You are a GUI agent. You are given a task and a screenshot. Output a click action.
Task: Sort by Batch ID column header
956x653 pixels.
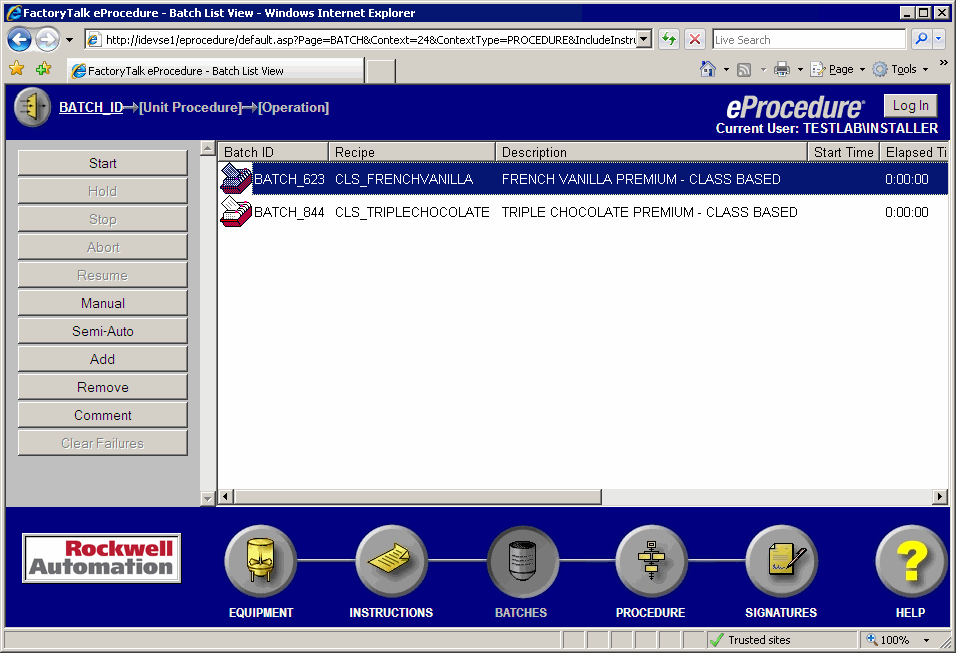273,152
